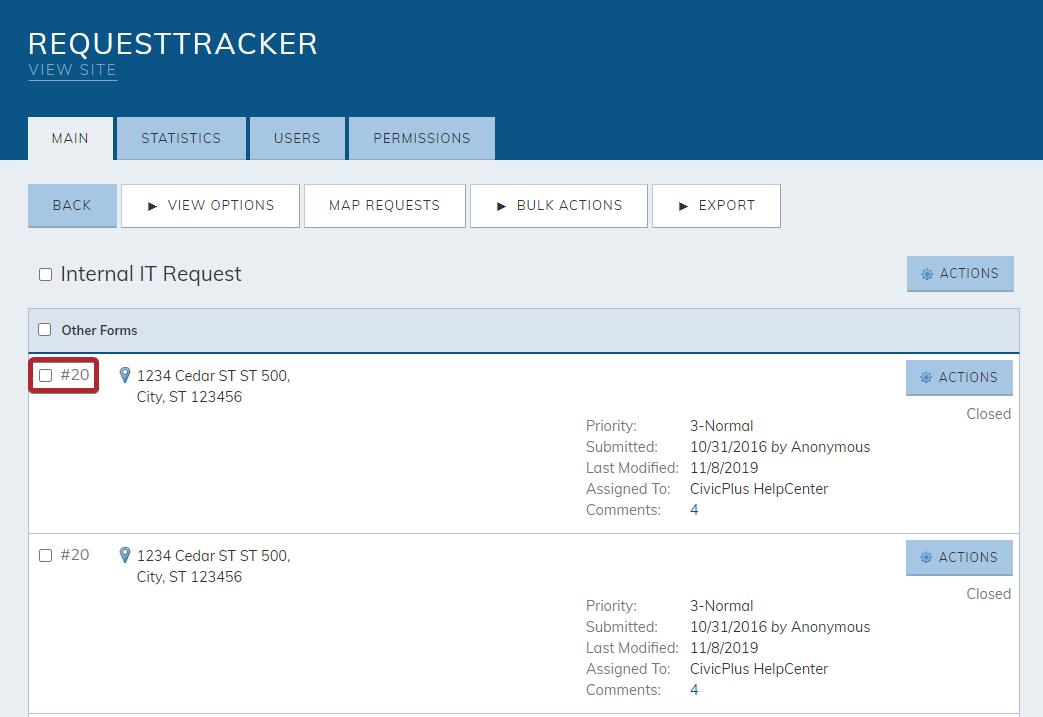Screen dimensions: 1043x717
Task: Click the map pin icon of second request
Action: (x=124, y=555)
